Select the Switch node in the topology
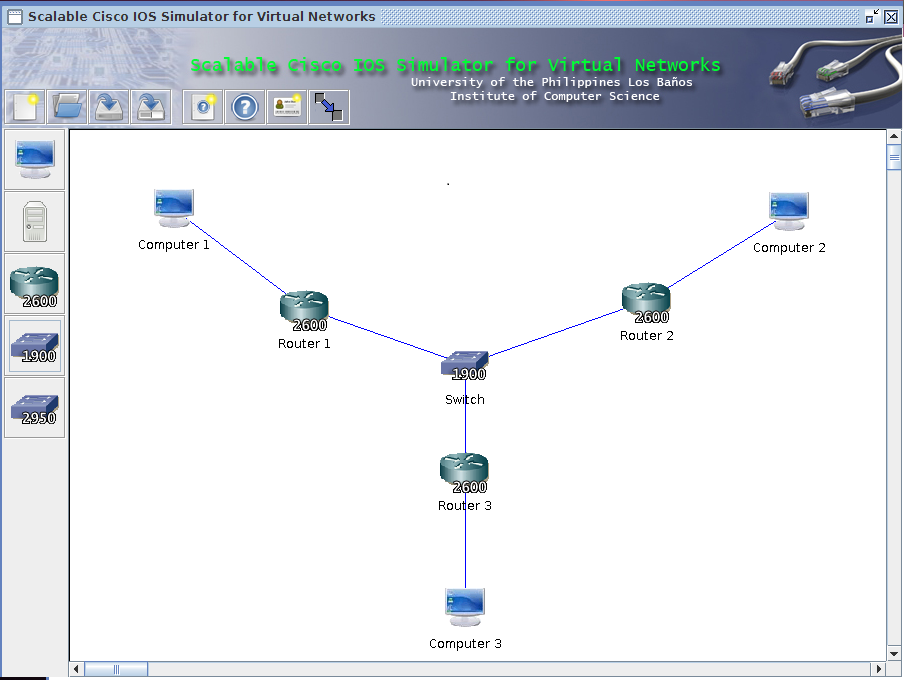Viewport: 904px width, 680px height. pos(464,364)
